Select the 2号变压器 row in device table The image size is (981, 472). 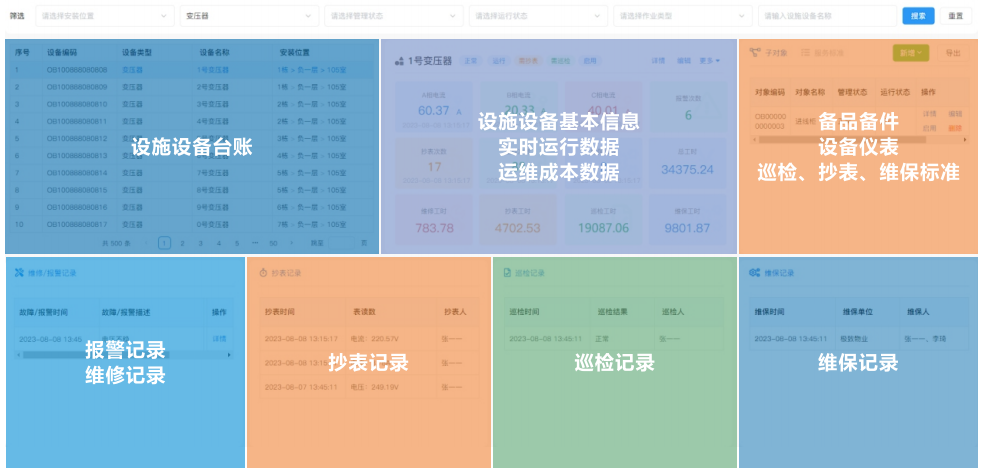(192, 86)
